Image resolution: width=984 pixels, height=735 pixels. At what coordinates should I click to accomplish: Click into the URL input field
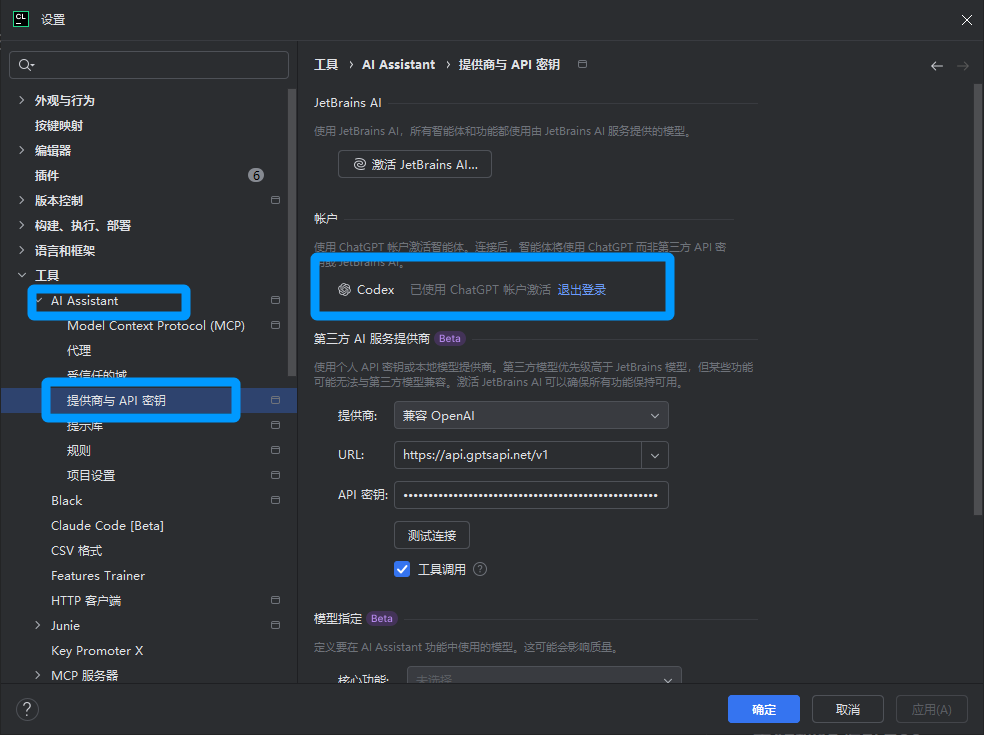pos(518,455)
